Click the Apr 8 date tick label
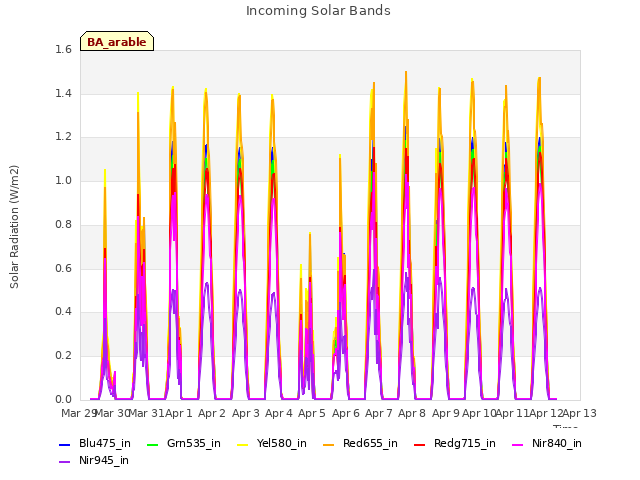Viewport: 640px width, 480px height. (x=412, y=413)
